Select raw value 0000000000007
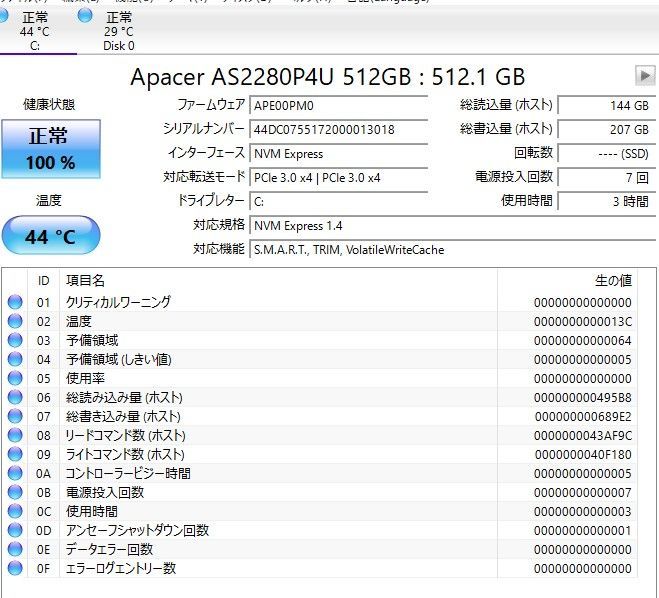The width and height of the screenshot is (659, 598). coord(583,493)
